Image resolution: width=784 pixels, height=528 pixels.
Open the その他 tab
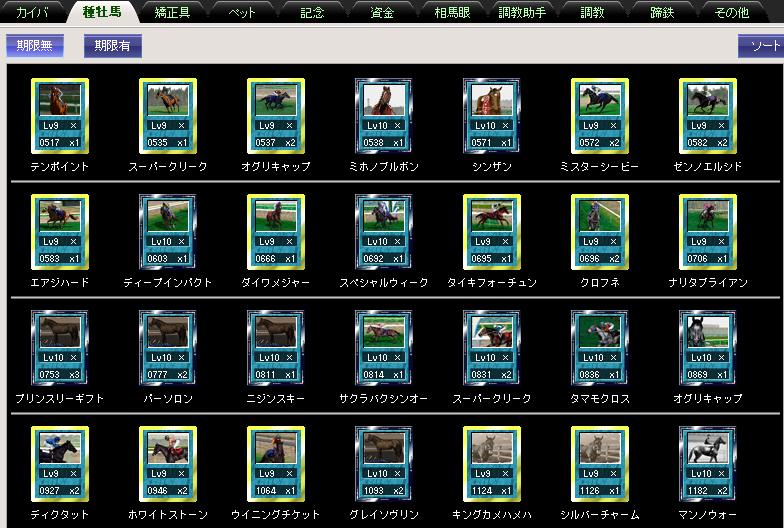point(732,12)
